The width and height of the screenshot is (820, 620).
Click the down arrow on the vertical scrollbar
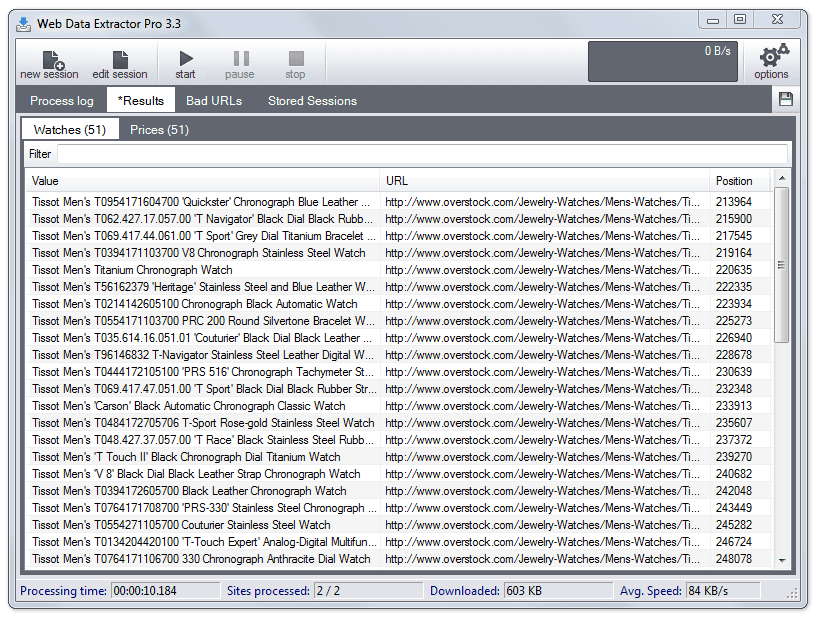pyautogui.click(x=781, y=560)
